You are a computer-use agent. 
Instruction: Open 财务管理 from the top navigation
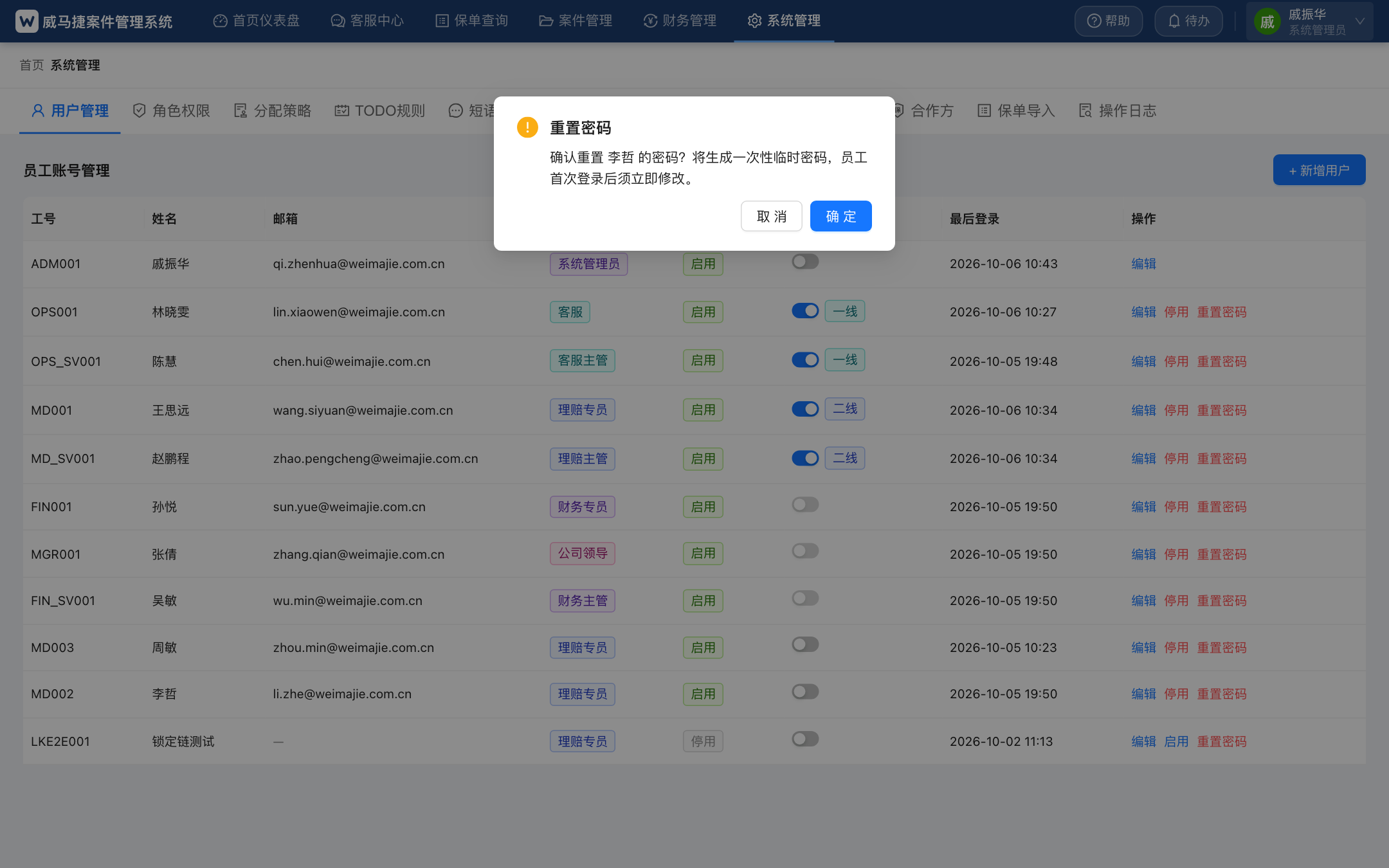coord(680,21)
